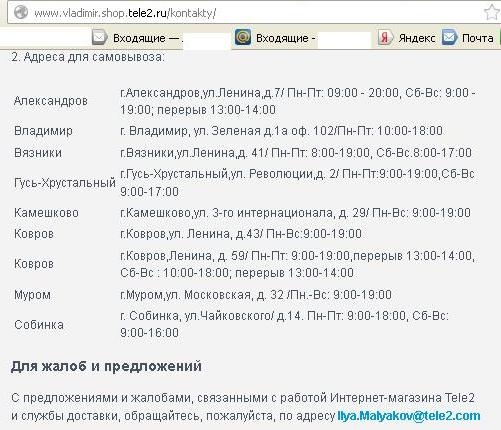The height and width of the screenshot is (430, 501).
Task: Click the Александров break text перерыв 13:00-14:00
Action: tap(216, 110)
